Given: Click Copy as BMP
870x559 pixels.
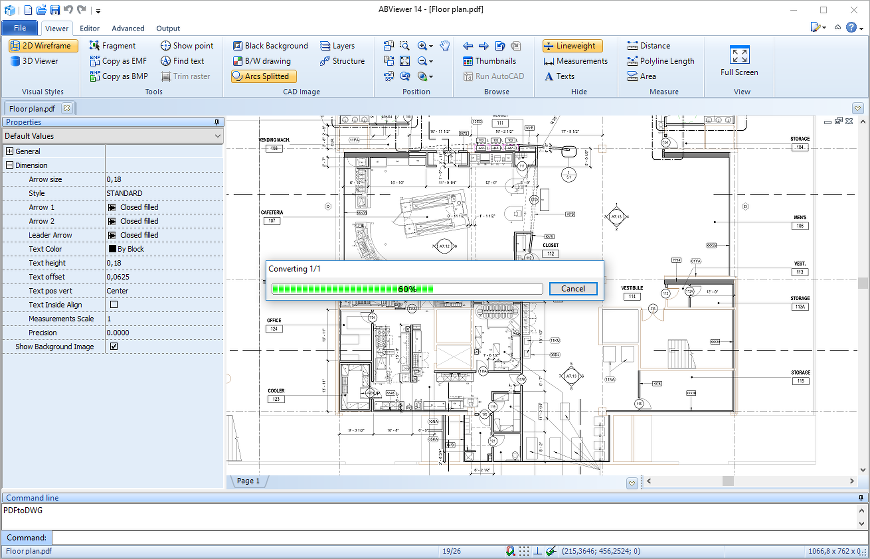Looking at the screenshot, I should tap(119, 76).
